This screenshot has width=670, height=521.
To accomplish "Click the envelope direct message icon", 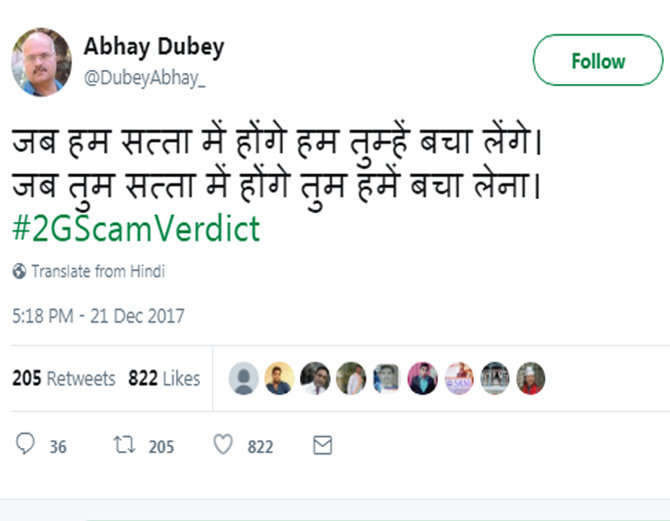I will (322, 445).
